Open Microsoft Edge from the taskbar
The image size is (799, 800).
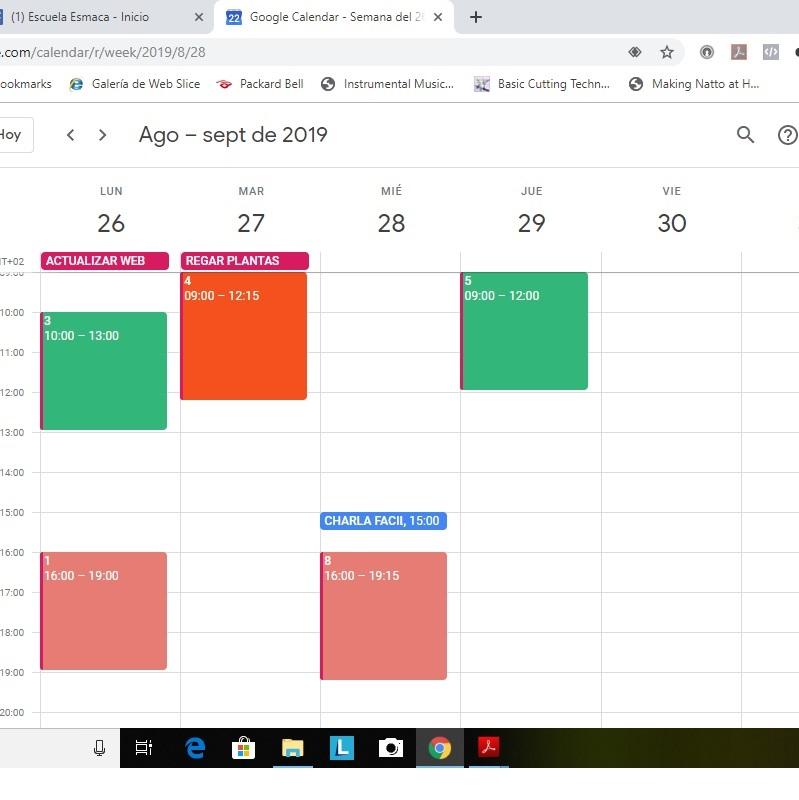[x=195, y=748]
